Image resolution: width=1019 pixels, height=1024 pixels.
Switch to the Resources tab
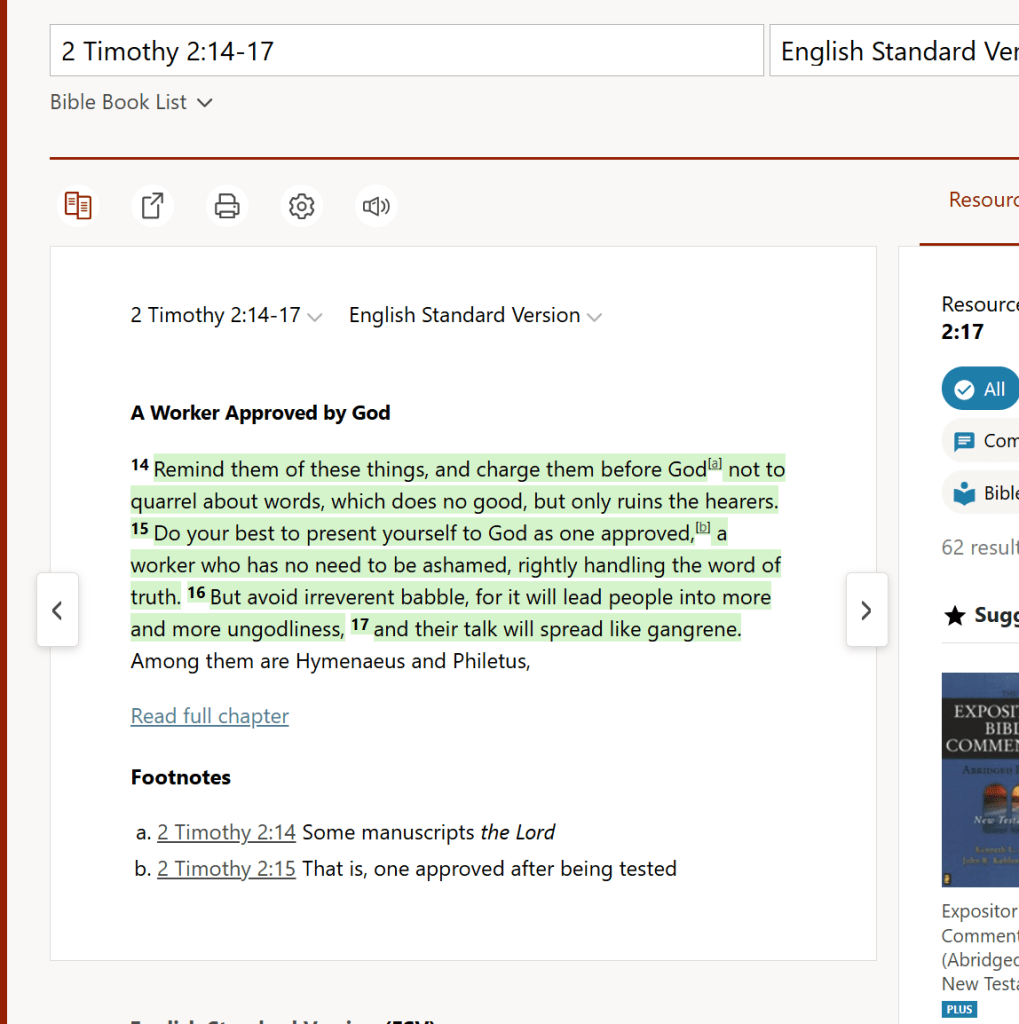click(x=983, y=200)
